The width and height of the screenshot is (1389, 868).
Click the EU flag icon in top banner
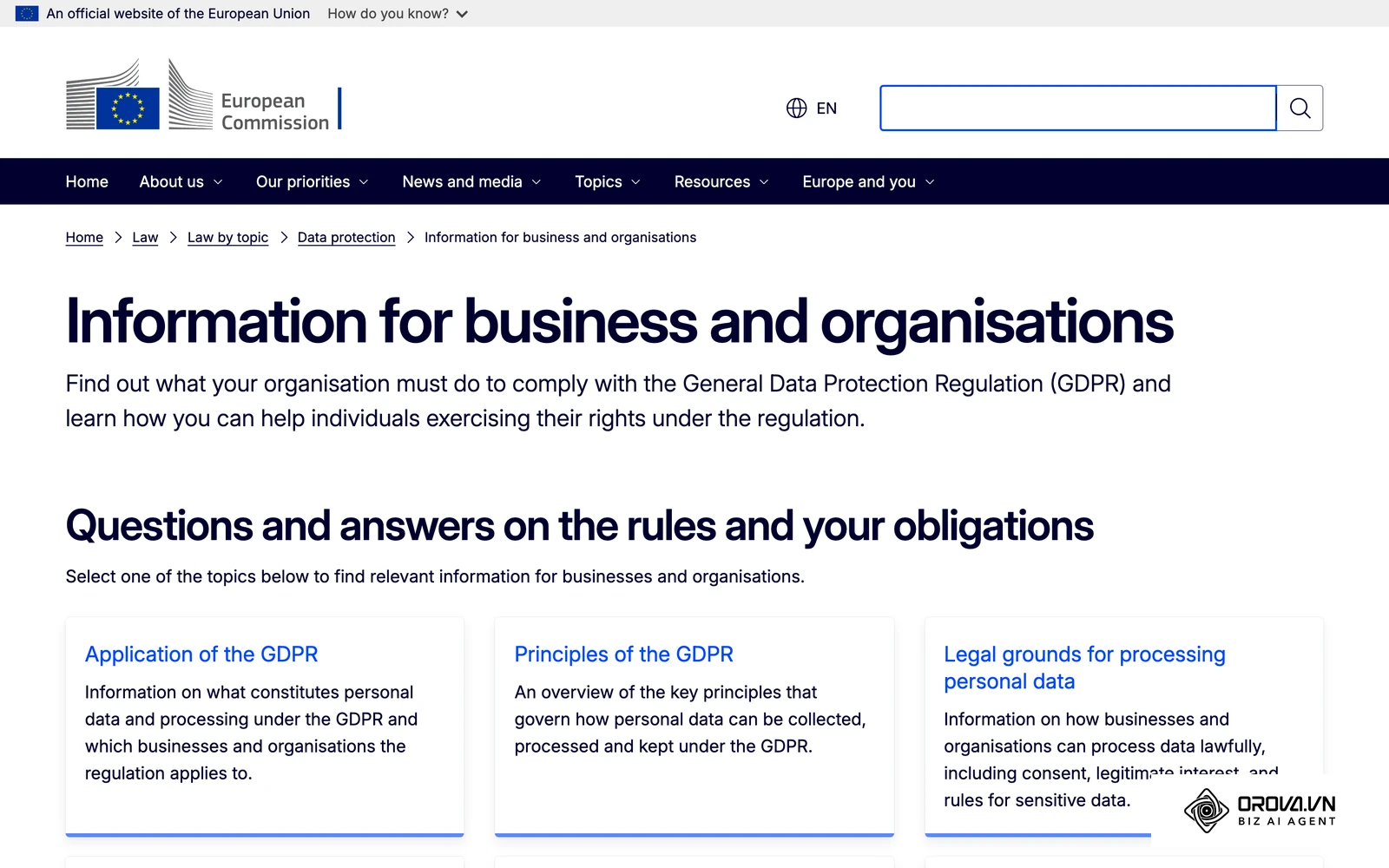click(27, 14)
